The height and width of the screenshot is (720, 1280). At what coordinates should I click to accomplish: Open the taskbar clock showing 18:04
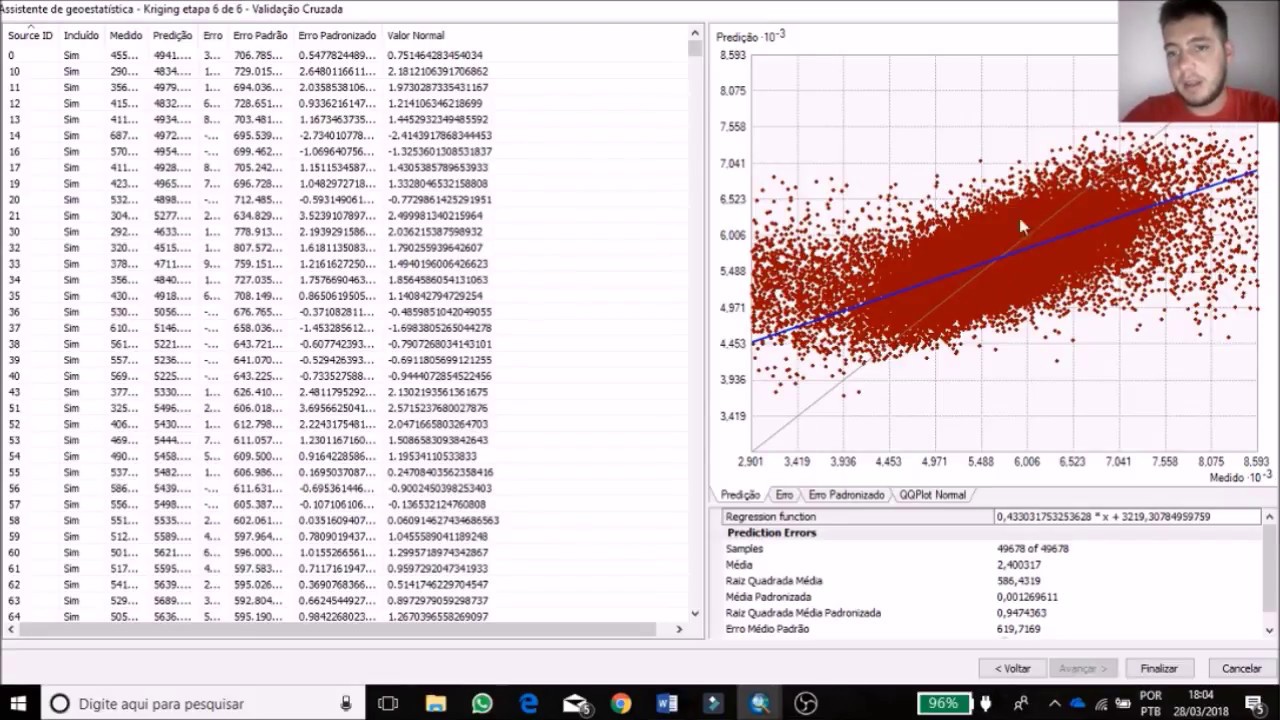[1201, 704]
